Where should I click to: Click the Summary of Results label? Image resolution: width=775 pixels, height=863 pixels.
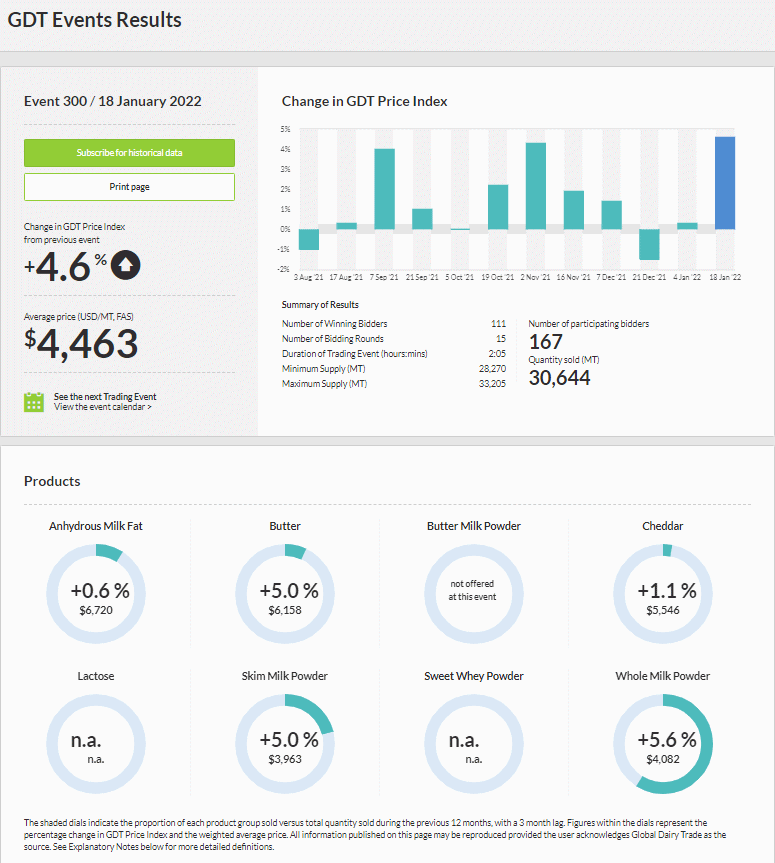[x=320, y=305]
